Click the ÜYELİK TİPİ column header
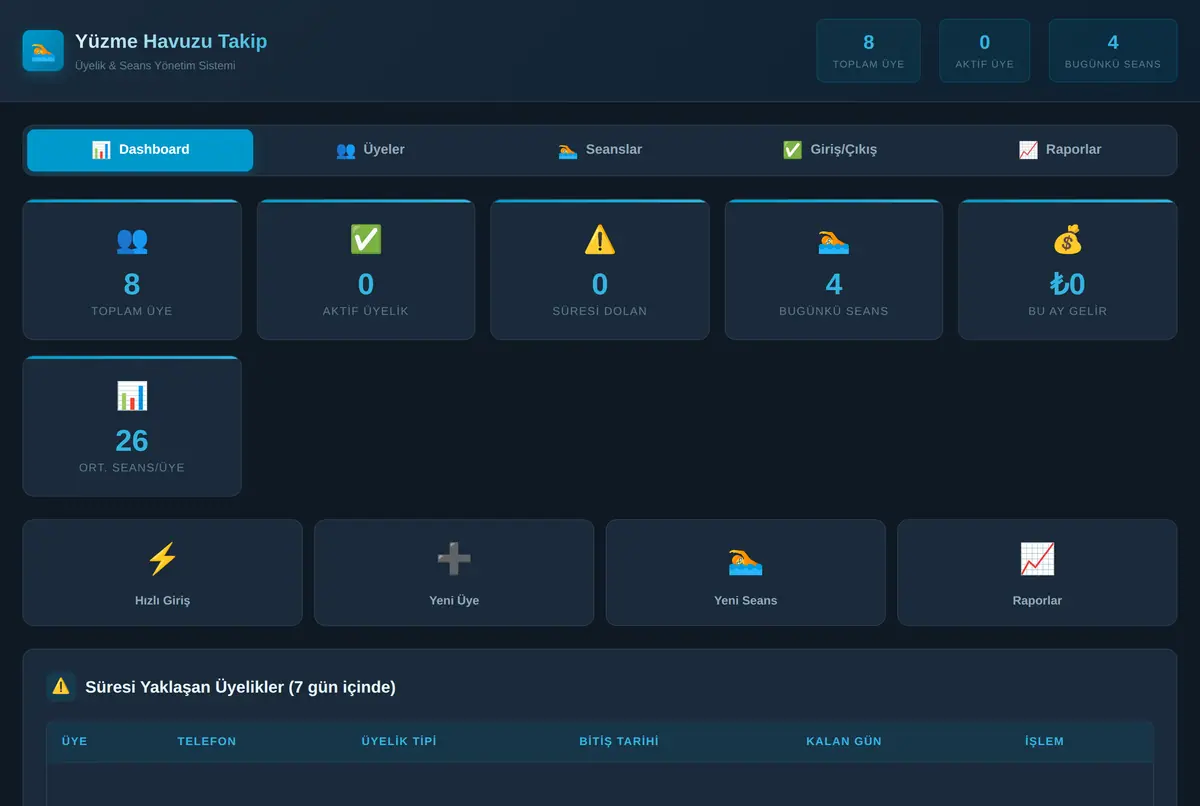Image resolution: width=1200 pixels, height=806 pixels. [399, 742]
